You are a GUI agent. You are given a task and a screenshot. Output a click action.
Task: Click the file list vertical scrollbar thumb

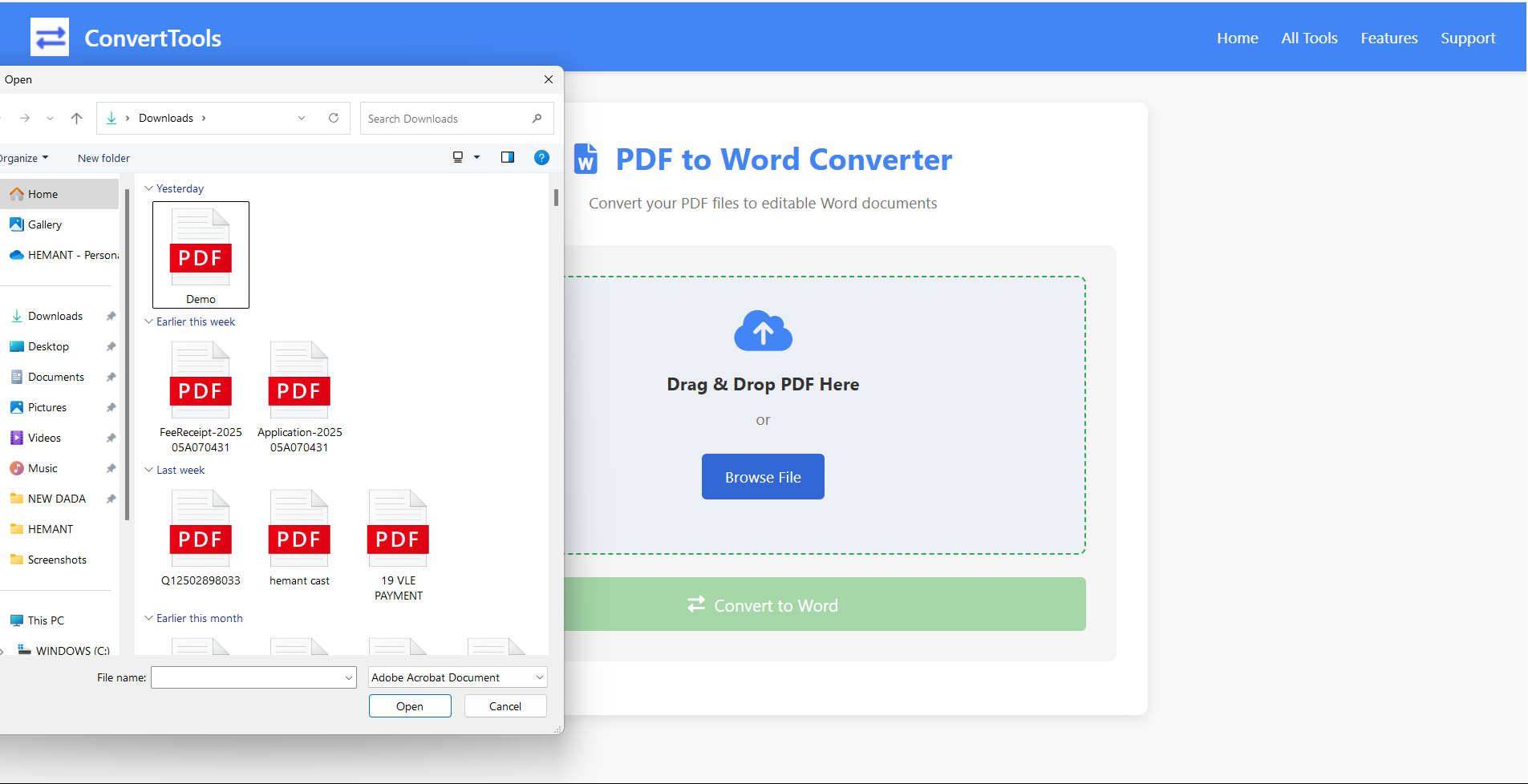(x=556, y=197)
